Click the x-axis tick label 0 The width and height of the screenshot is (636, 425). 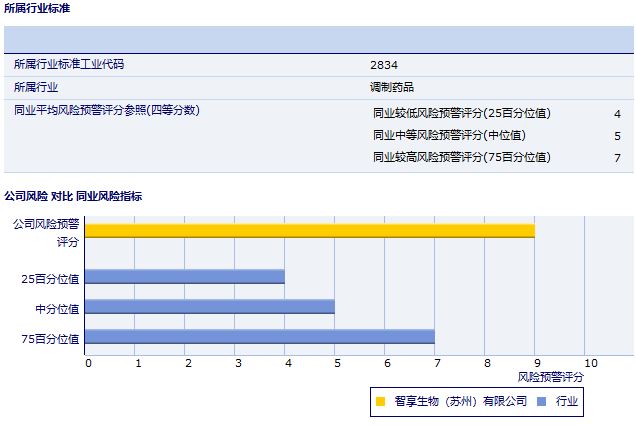point(88,363)
